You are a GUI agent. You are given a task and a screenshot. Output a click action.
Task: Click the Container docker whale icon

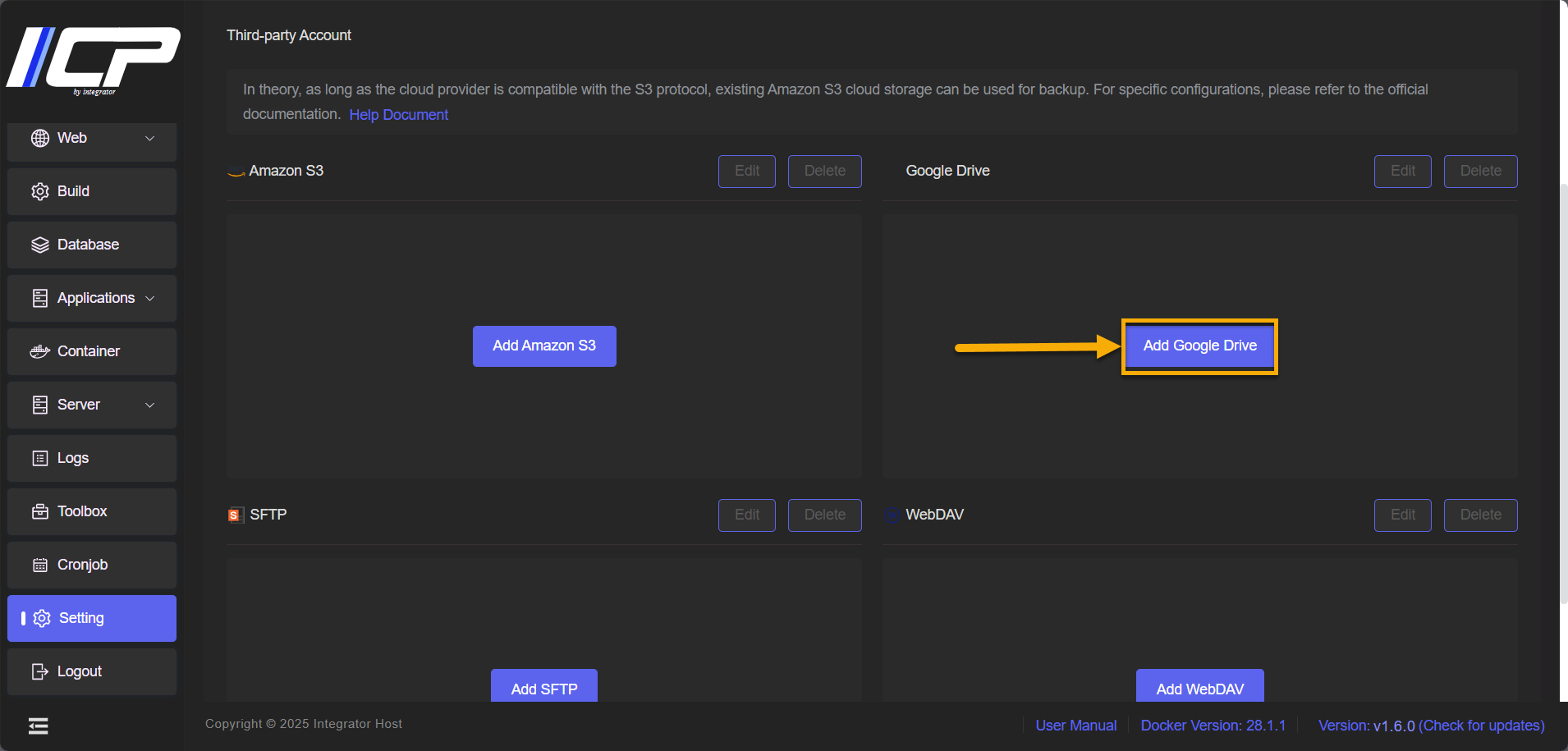coord(40,351)
